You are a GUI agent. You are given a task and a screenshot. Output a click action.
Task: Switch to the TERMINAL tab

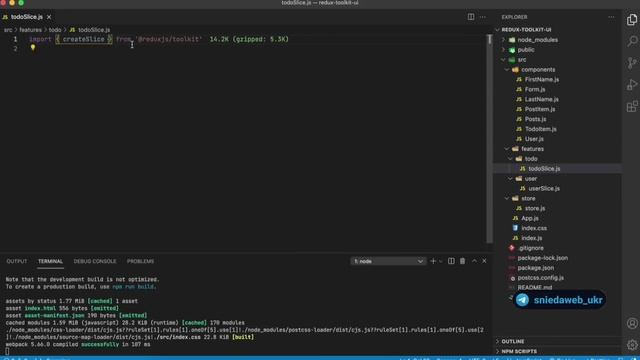(50, 261)
